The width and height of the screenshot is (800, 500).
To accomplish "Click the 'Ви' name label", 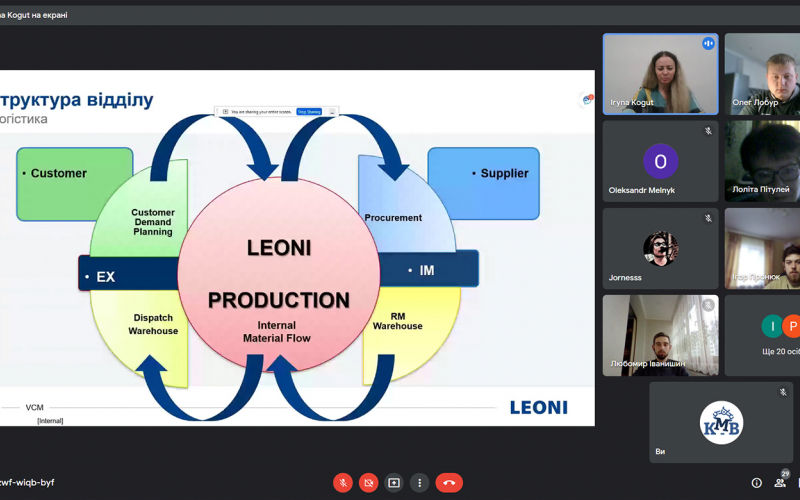I will click(660, 452).
